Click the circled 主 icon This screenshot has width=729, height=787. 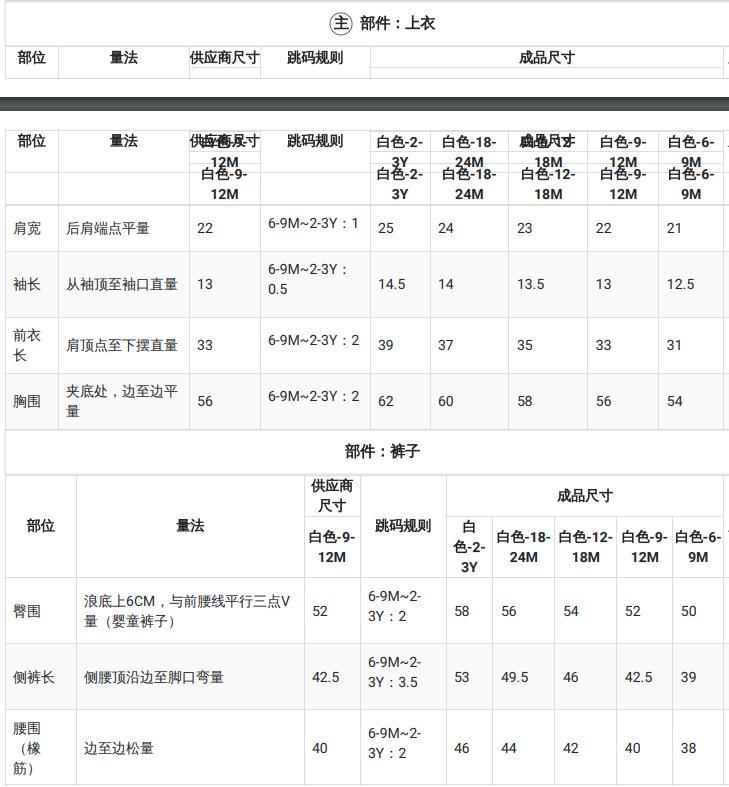click(x=342, y=23)
